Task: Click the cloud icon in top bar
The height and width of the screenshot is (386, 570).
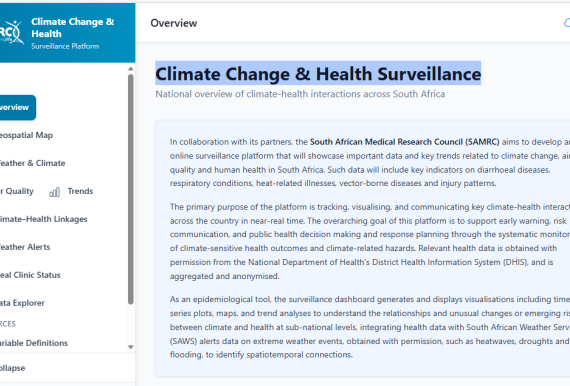Action: (x=567, y=23)
